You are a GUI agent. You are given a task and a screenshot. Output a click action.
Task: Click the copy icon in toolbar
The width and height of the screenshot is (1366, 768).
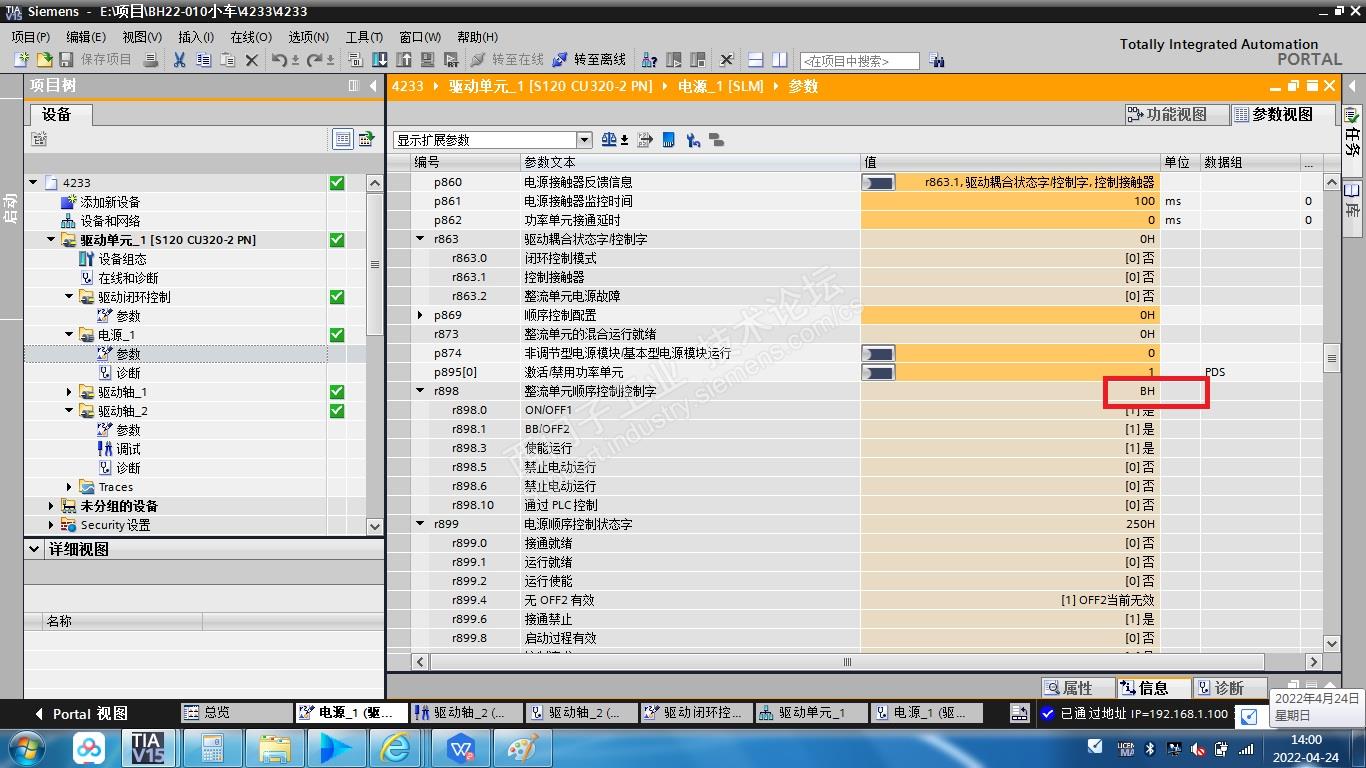pyautogui.click(x=203, y=60)
